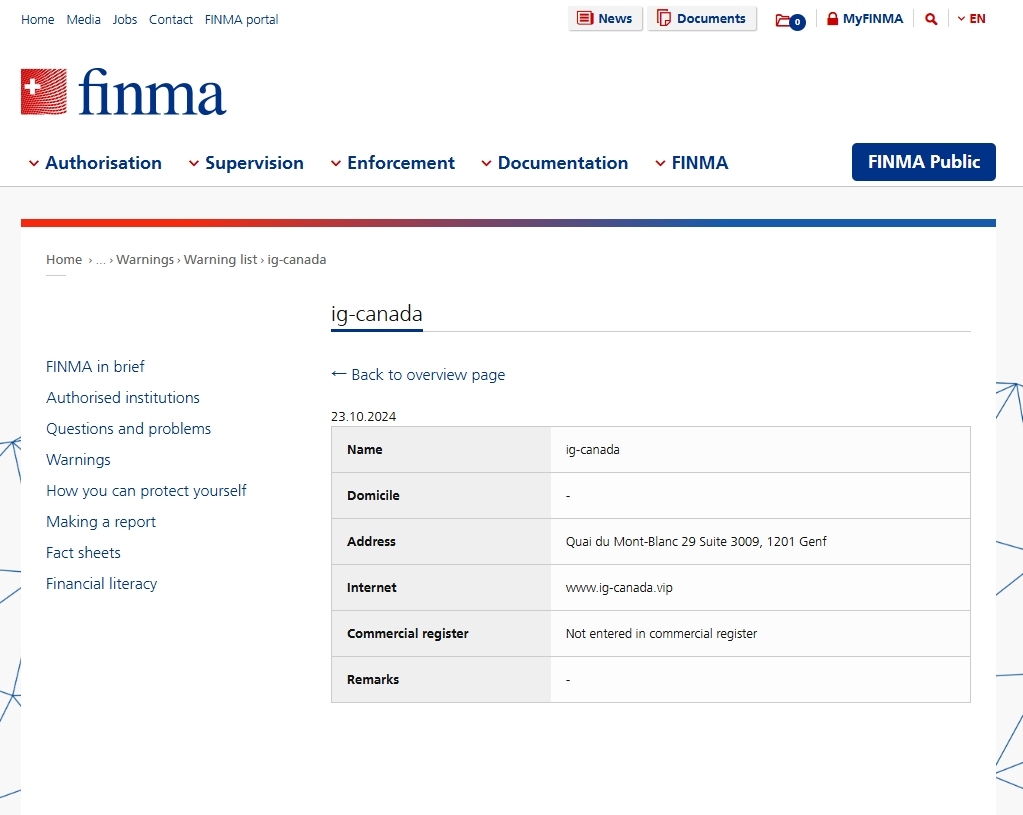1023x815 pixels.
Task: Click the FINMA logo
Action: pyautogui.click(x=123, y=92)
